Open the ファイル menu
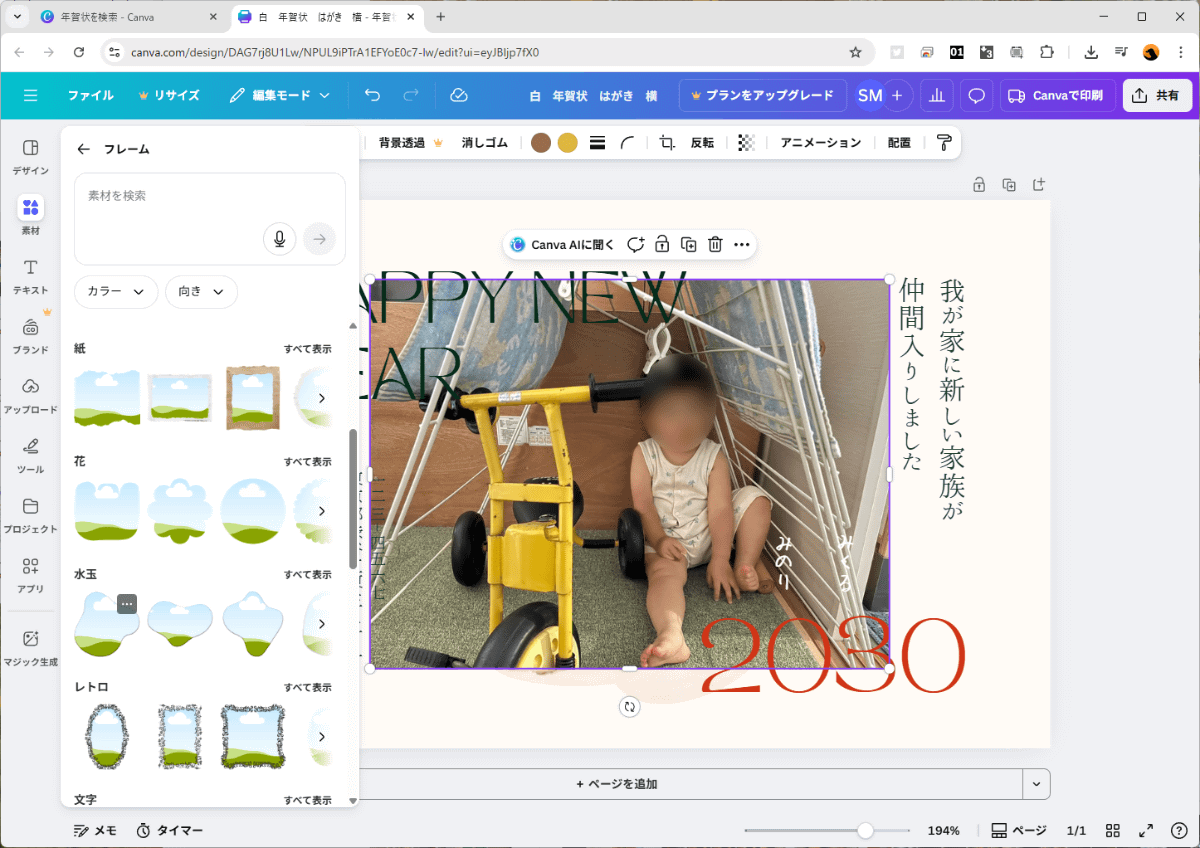The height and width of the screenshot is (848, 1200). click(x=90, y=95)
